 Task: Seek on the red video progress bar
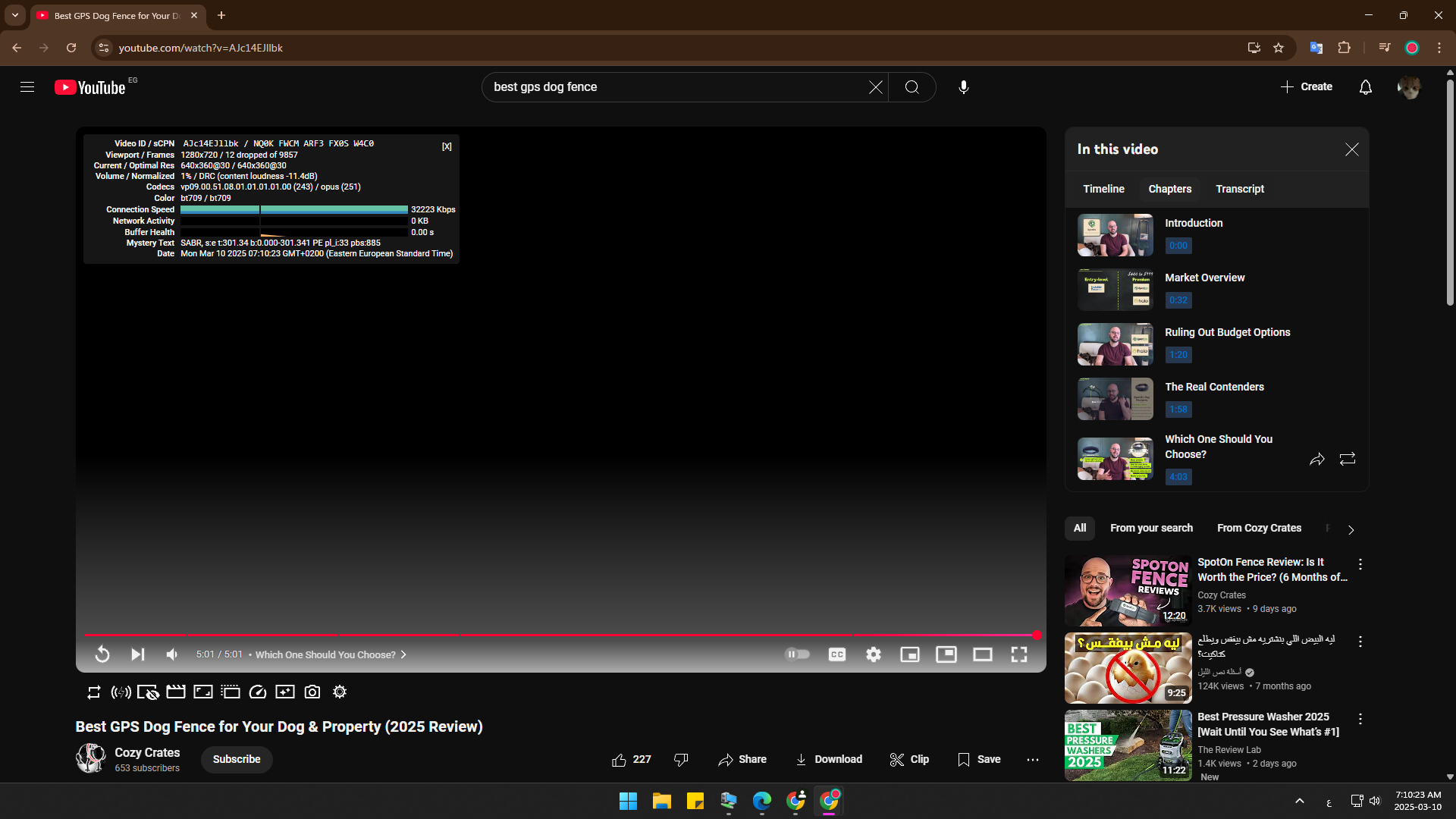[x=560, y=635]
